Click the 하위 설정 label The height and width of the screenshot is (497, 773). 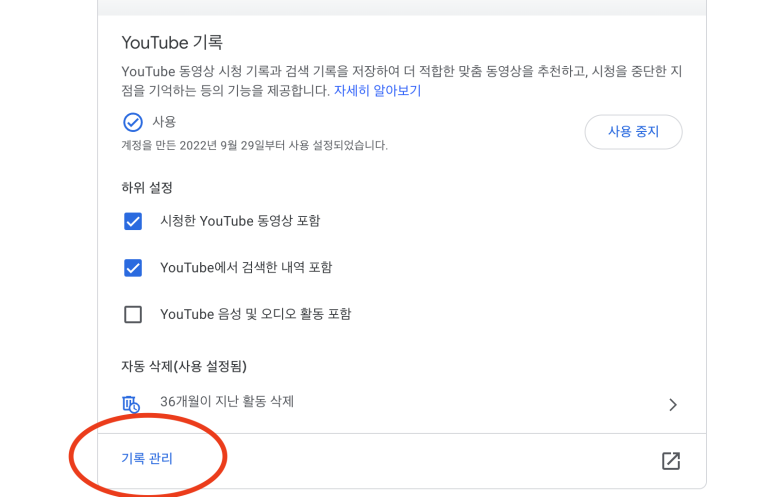[147, 188]
